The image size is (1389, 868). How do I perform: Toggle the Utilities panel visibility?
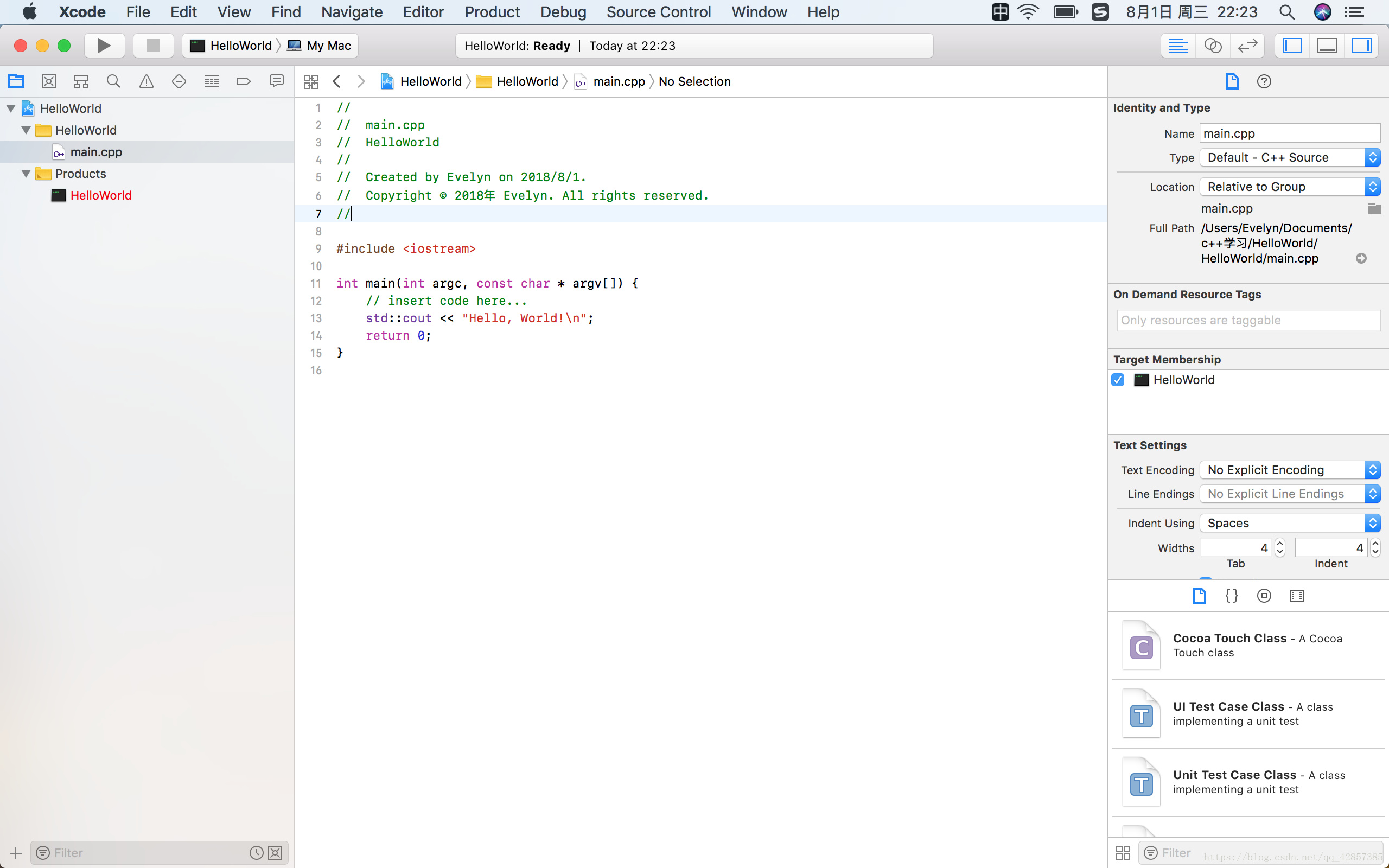[x=1361, y=46]
